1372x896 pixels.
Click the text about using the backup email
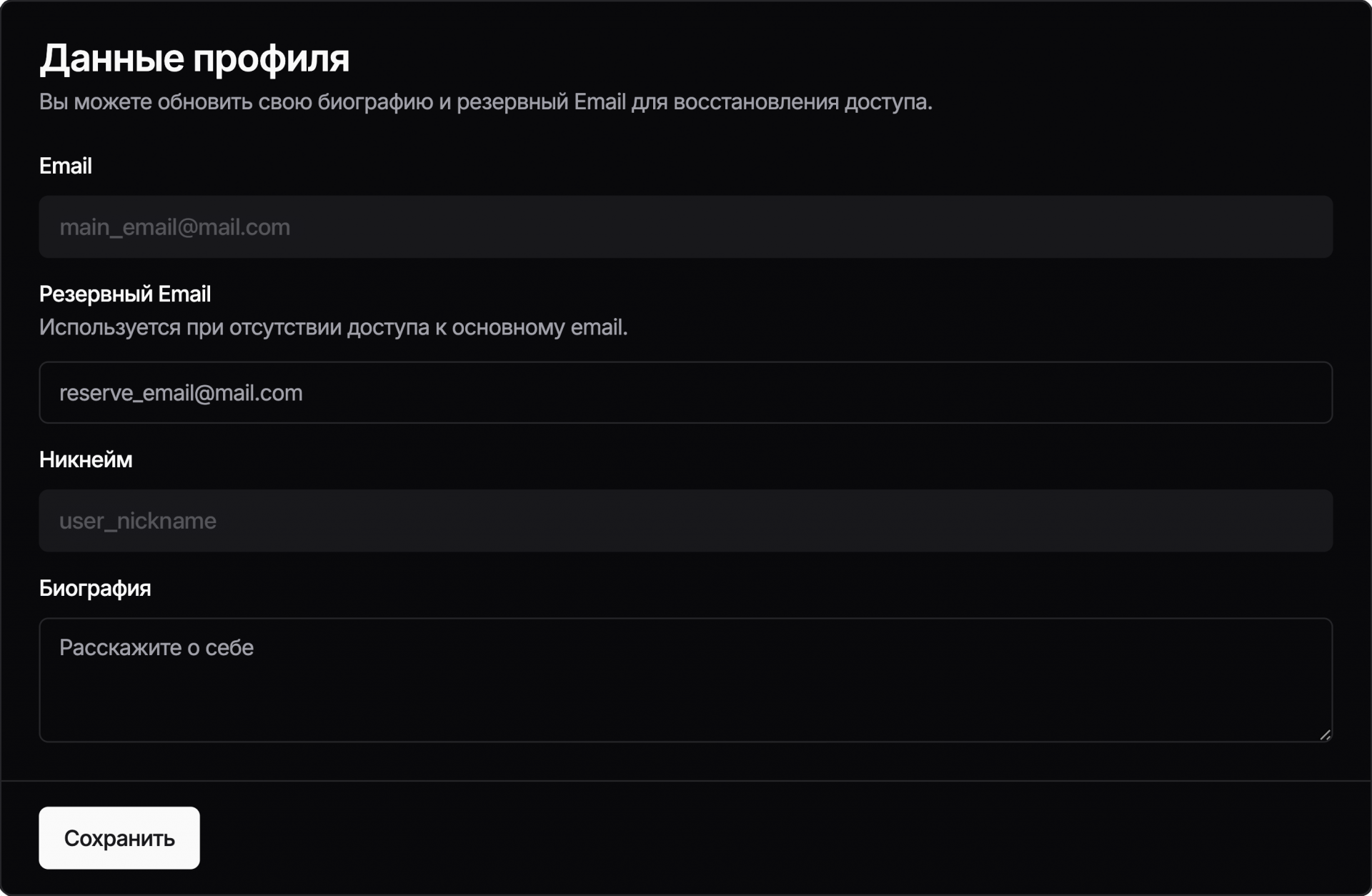(333, 327)
